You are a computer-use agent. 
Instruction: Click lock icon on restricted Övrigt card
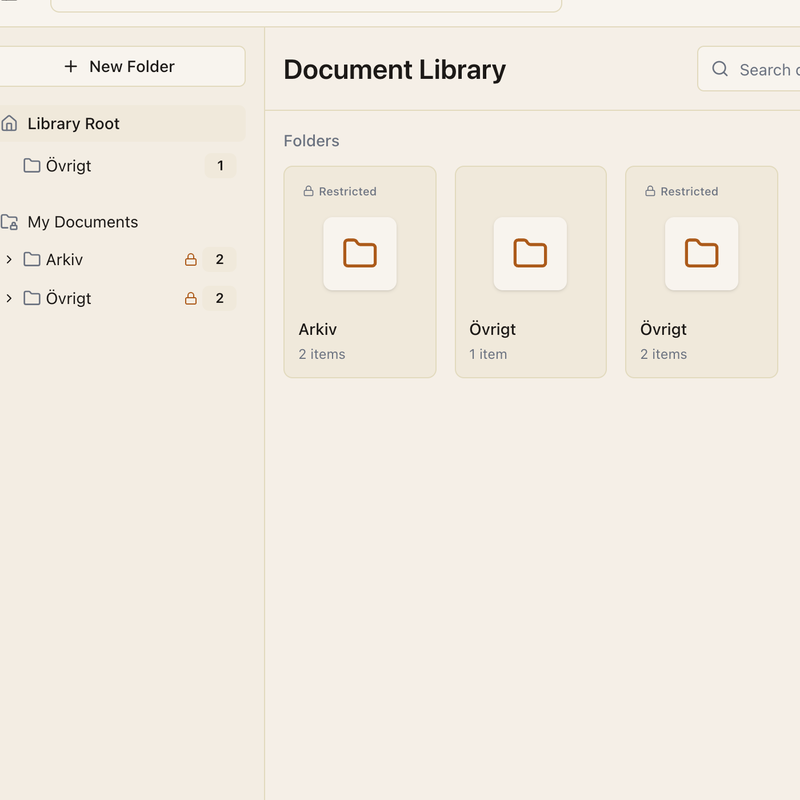(650, 191)
